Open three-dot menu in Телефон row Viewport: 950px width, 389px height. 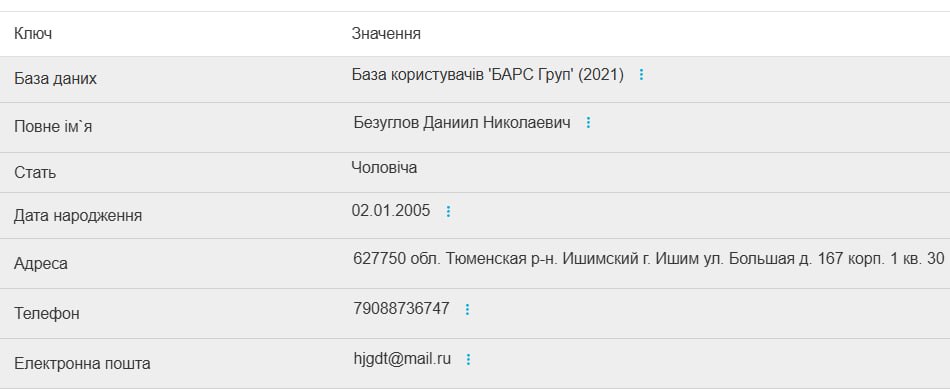coord(467,310)
